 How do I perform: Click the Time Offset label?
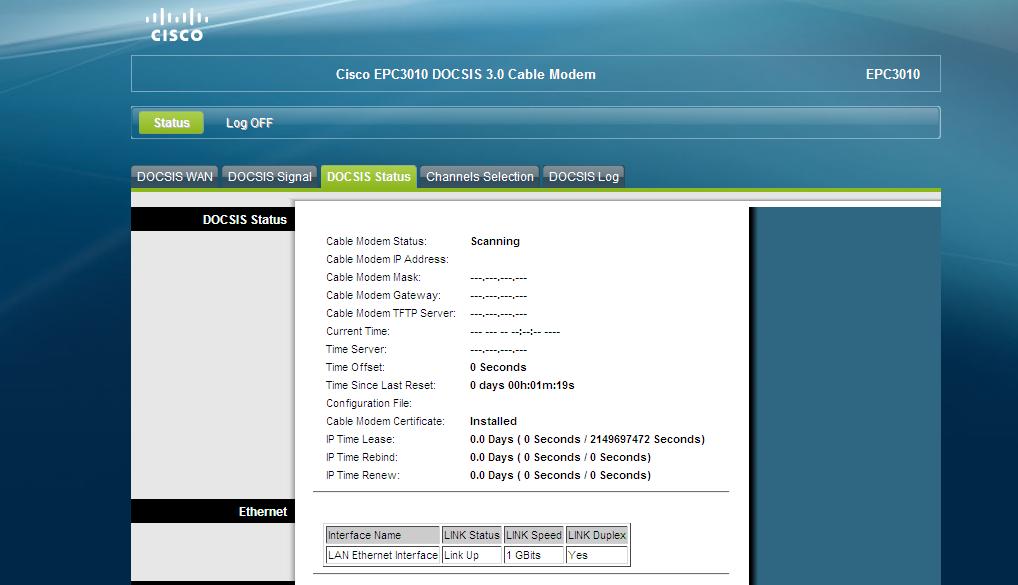(355, 367)
